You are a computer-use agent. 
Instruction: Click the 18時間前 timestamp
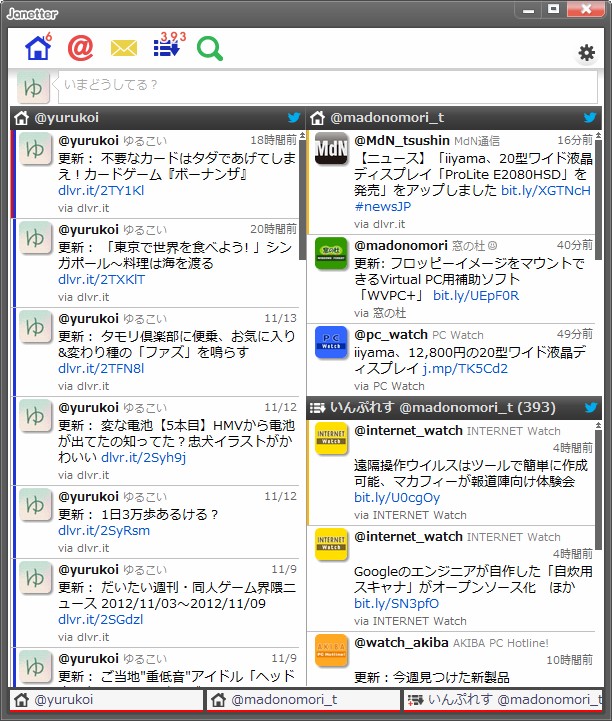(x=274, y=140)
